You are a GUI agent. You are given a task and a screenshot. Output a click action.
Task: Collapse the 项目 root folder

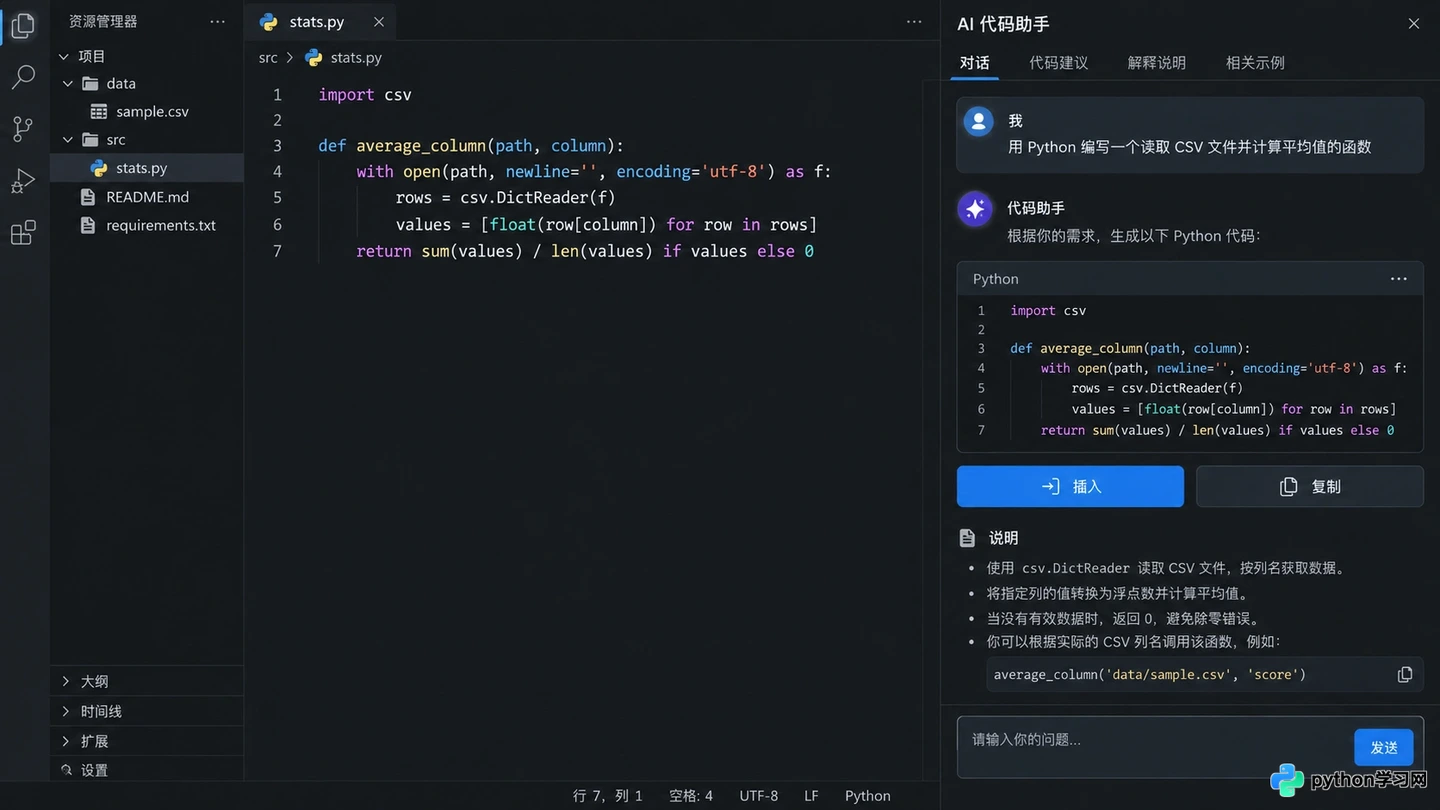pos(64,57)
